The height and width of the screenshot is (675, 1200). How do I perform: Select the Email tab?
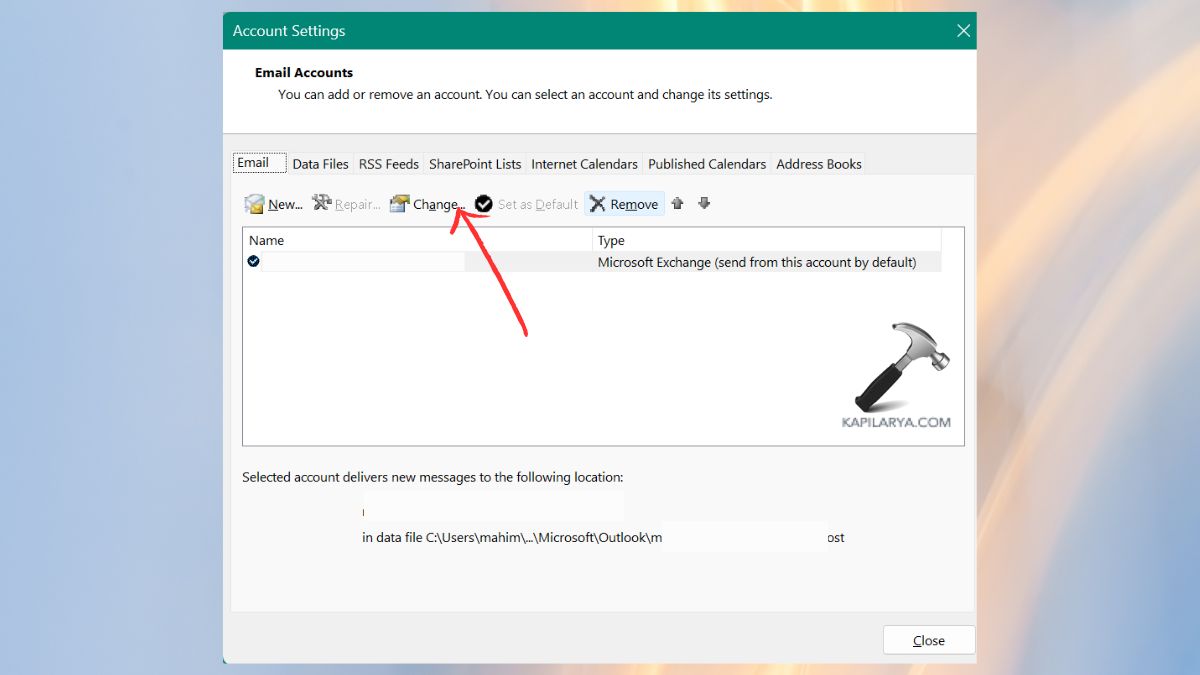[257, 162]
